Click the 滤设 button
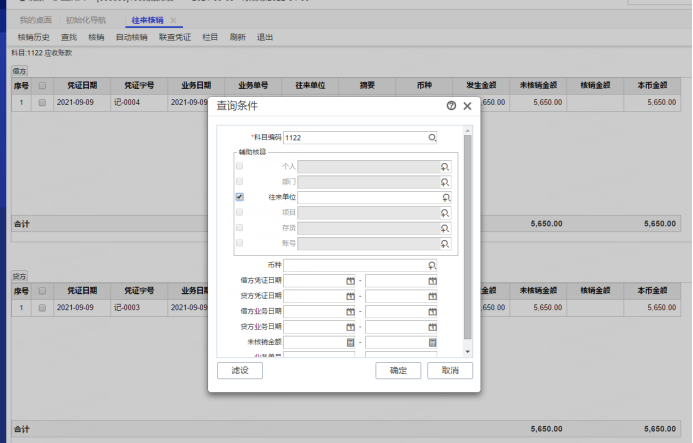 pos(239,371)
